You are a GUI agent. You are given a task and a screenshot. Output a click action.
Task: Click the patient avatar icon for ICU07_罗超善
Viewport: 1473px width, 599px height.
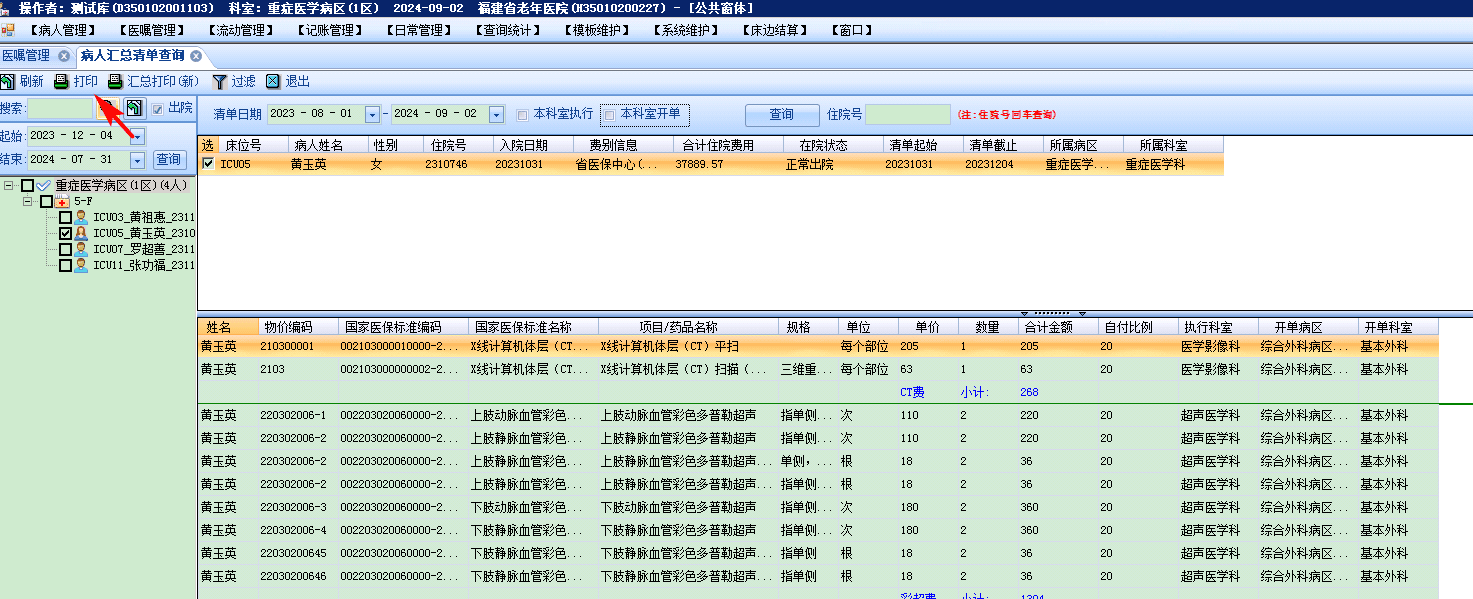pos(81,250)
